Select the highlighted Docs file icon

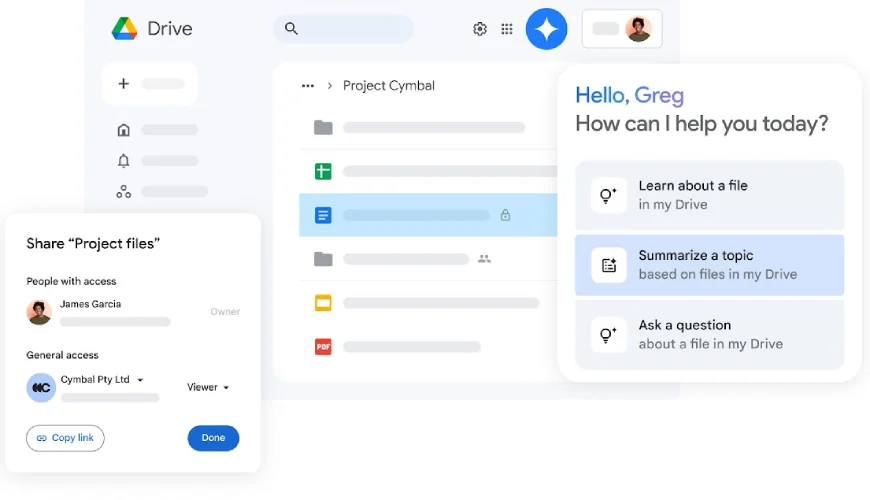pyautogui.click(x=323, y=215)
